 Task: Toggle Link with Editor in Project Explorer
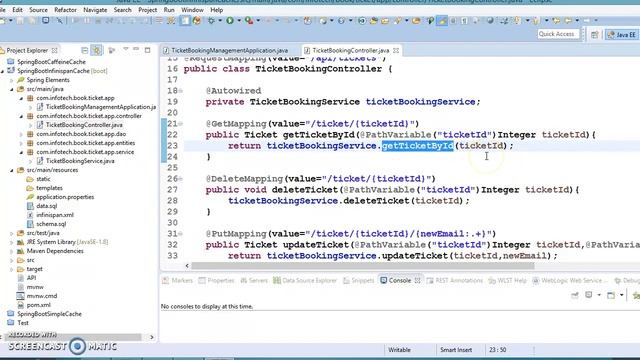[97, 50]
